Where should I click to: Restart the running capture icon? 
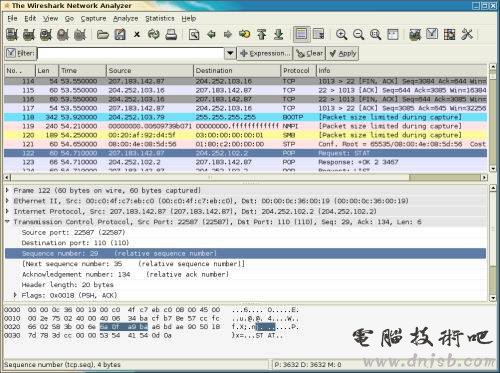coord(80,34)
